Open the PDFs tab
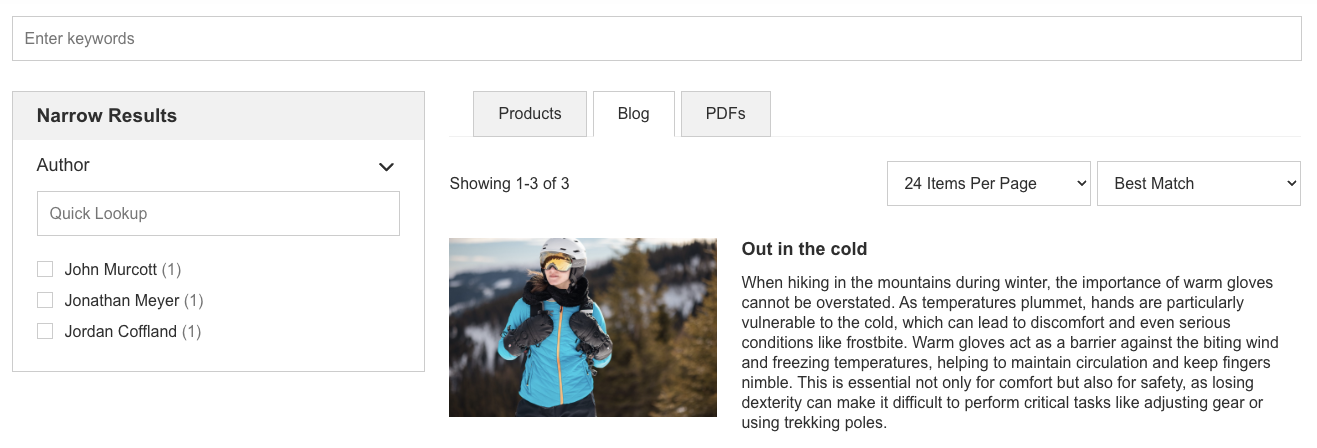Screen dimensions: 1317x448 point(726,114)
